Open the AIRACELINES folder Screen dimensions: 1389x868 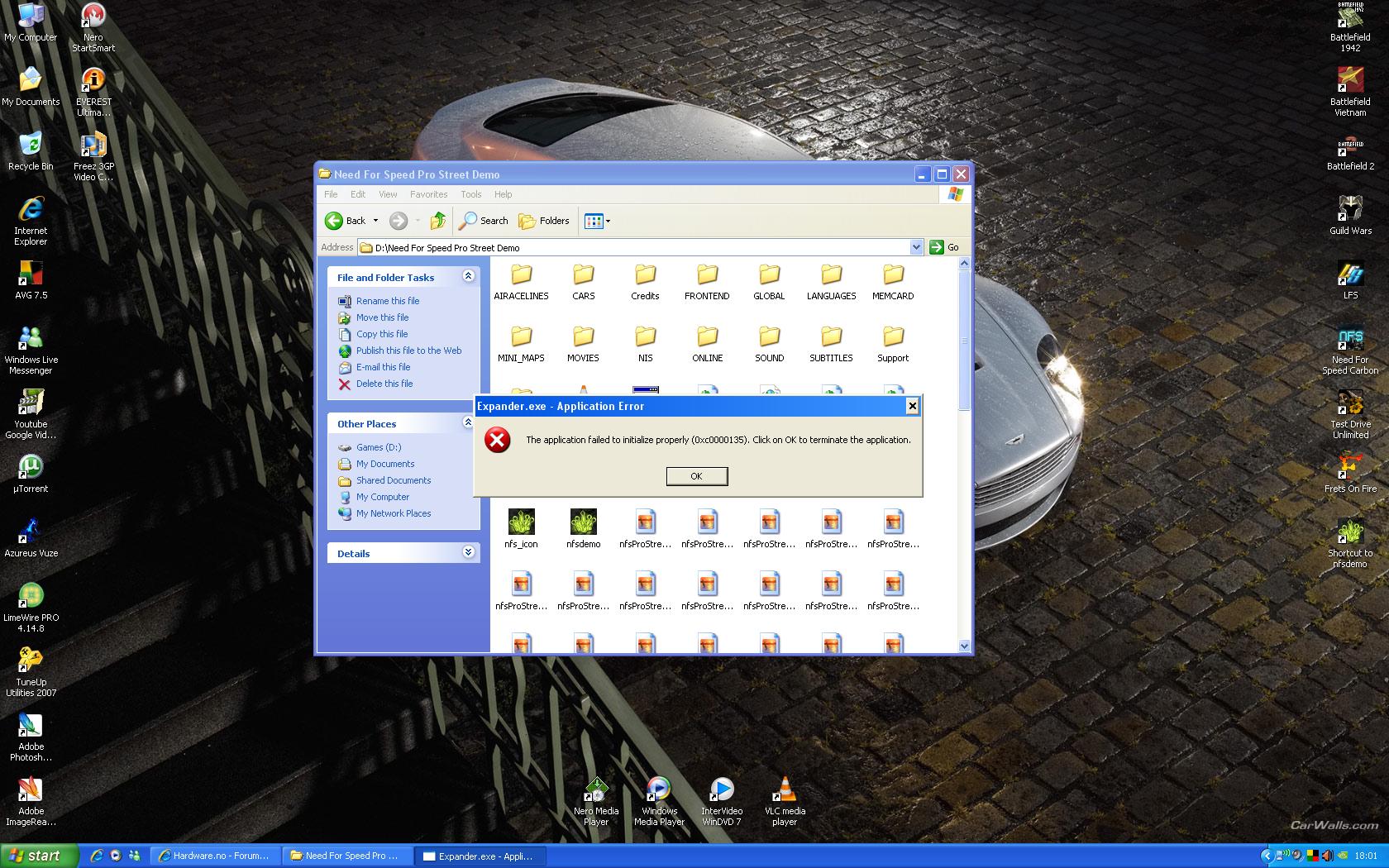[521, 282]
